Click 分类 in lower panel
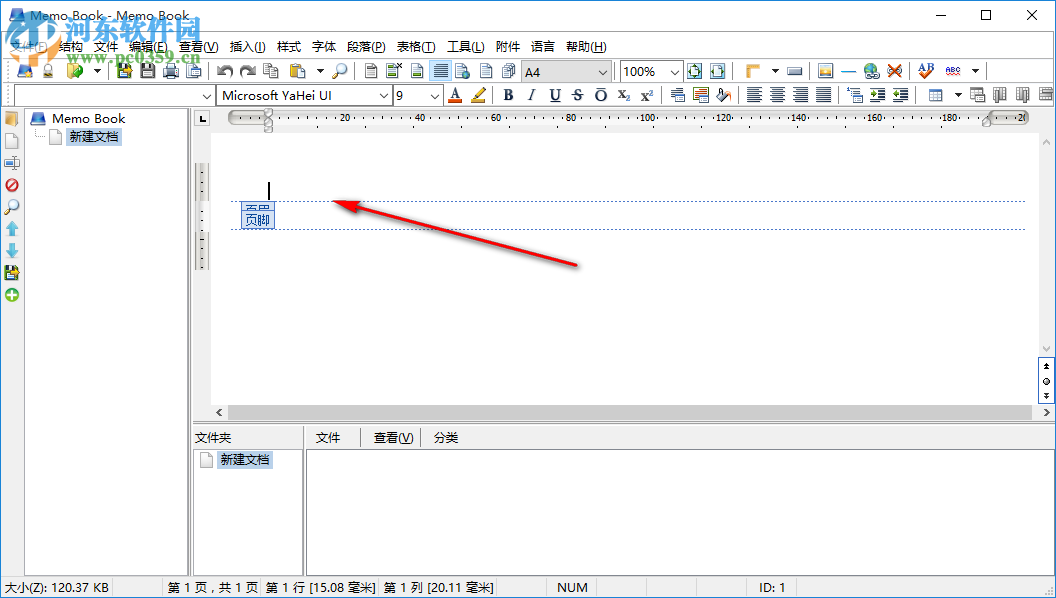 (446, 438)
